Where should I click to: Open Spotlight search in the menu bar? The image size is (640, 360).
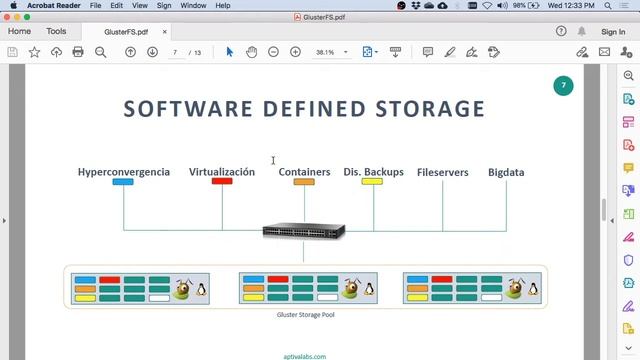coord(608,6)
